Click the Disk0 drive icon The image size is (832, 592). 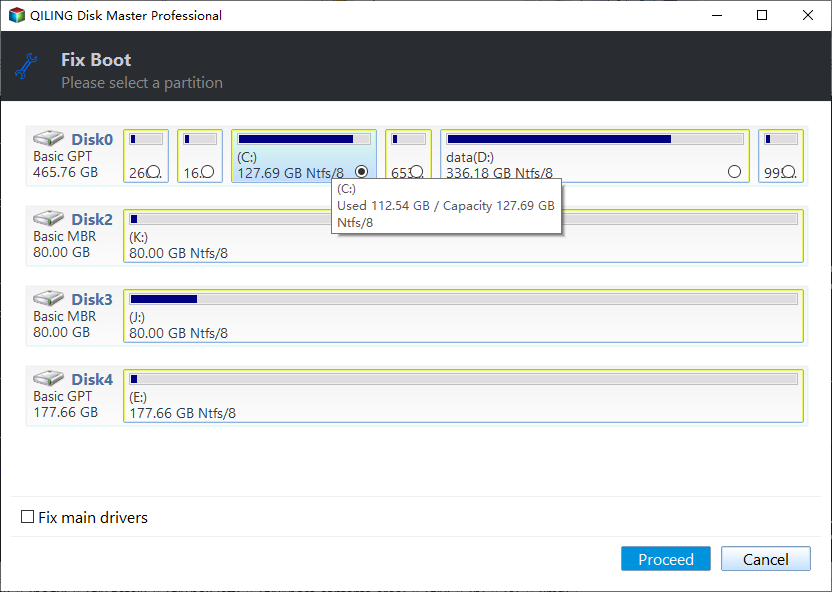(x=48, y=138)
